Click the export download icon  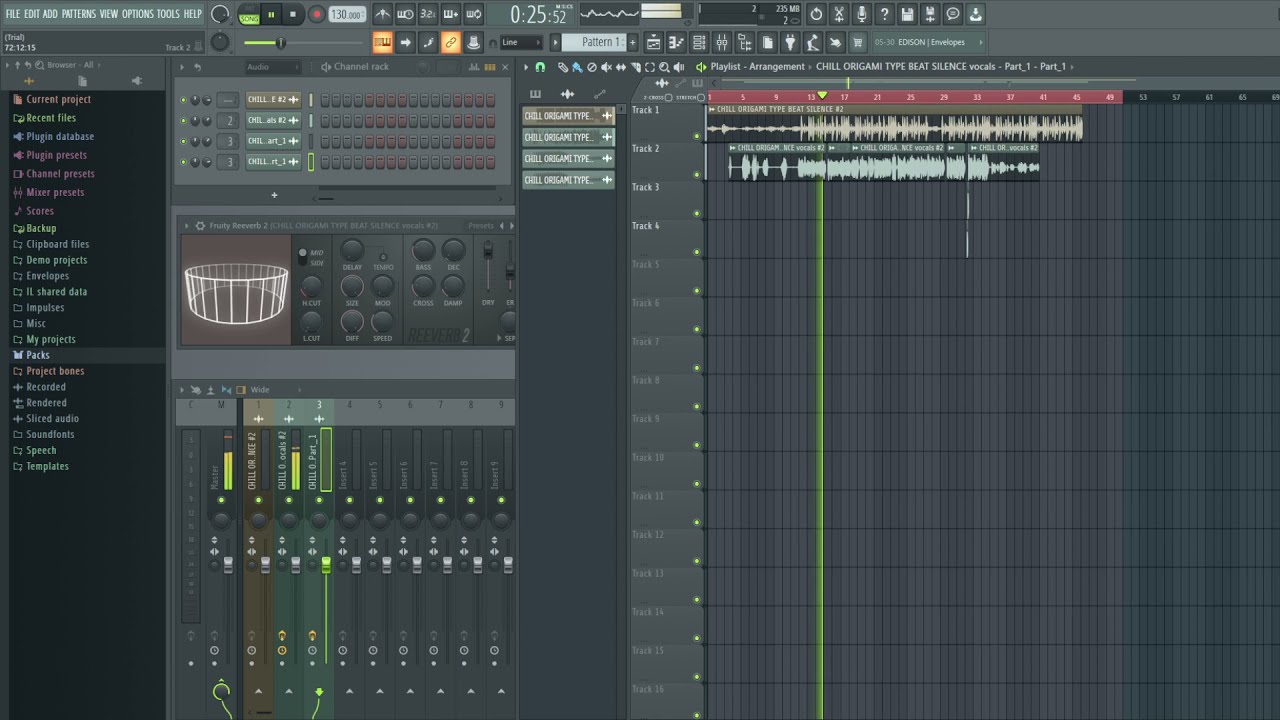tap(976, 14)
